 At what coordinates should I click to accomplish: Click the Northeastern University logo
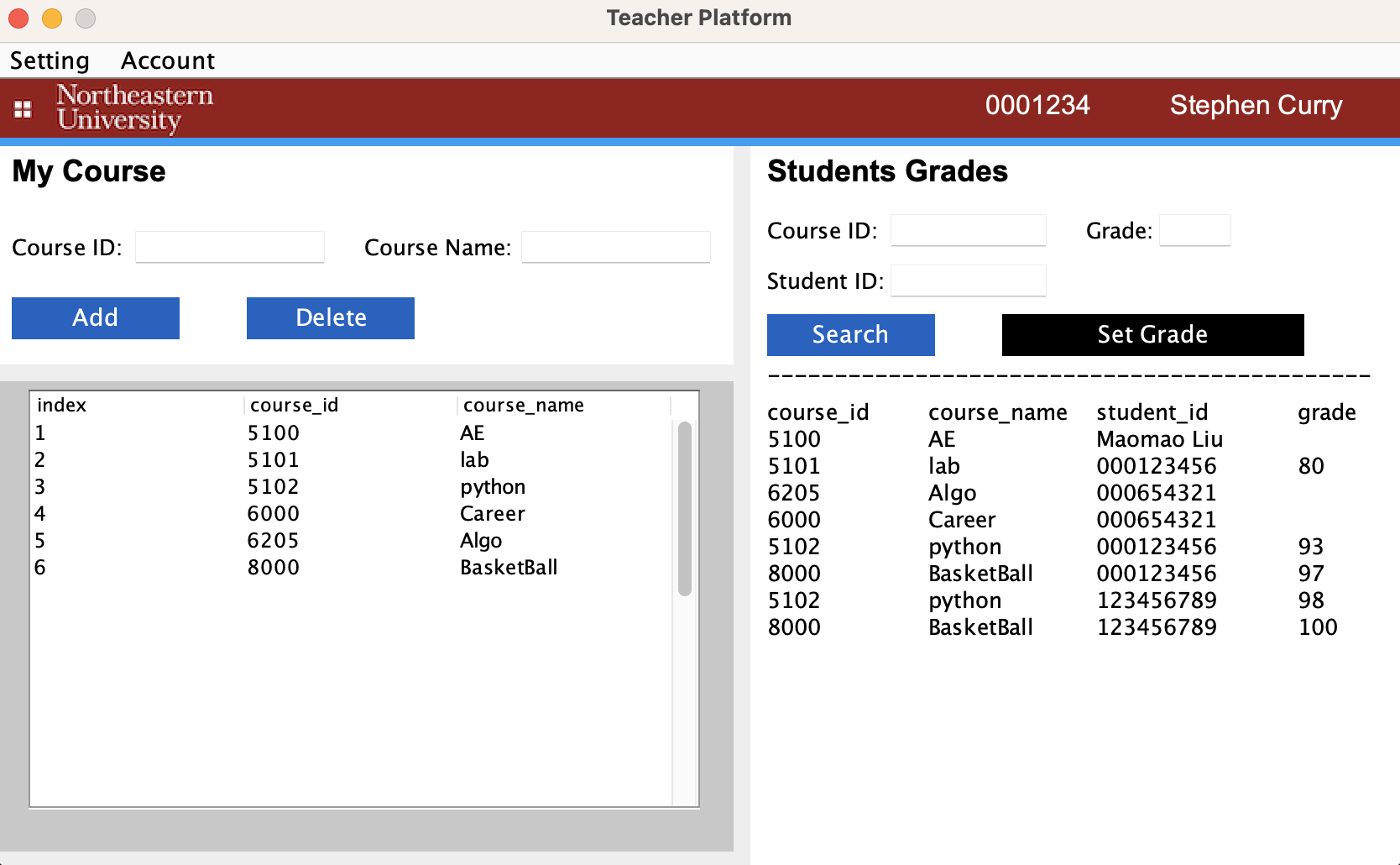tap(135, 108)
